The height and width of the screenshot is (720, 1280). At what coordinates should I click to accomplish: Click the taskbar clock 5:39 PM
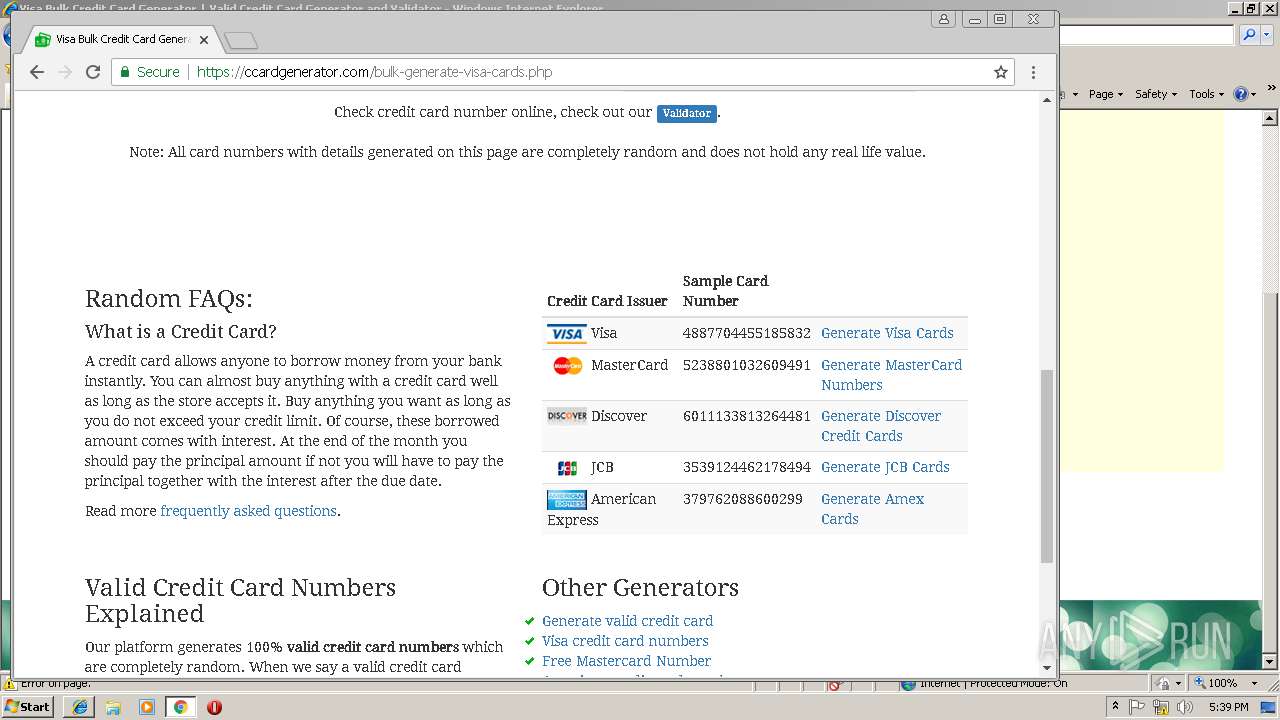tap(1228, 707)
